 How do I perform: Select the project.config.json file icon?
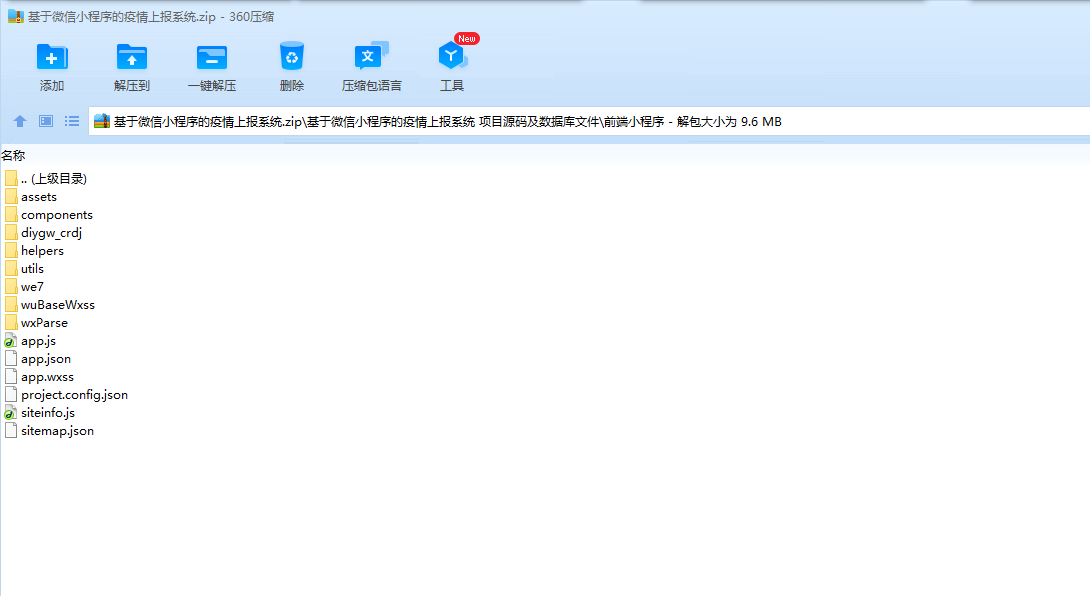pyautogui.click(x=10, y=394)
